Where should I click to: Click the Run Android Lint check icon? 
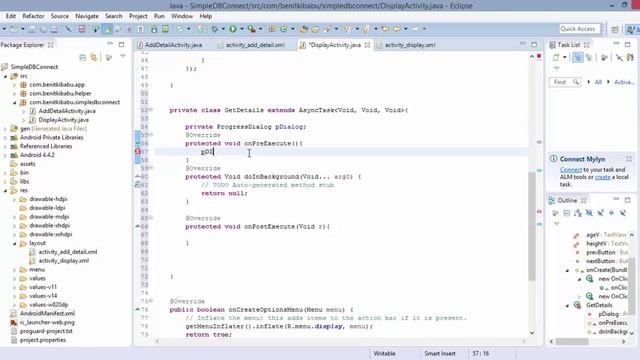click(x=180, y=29)
